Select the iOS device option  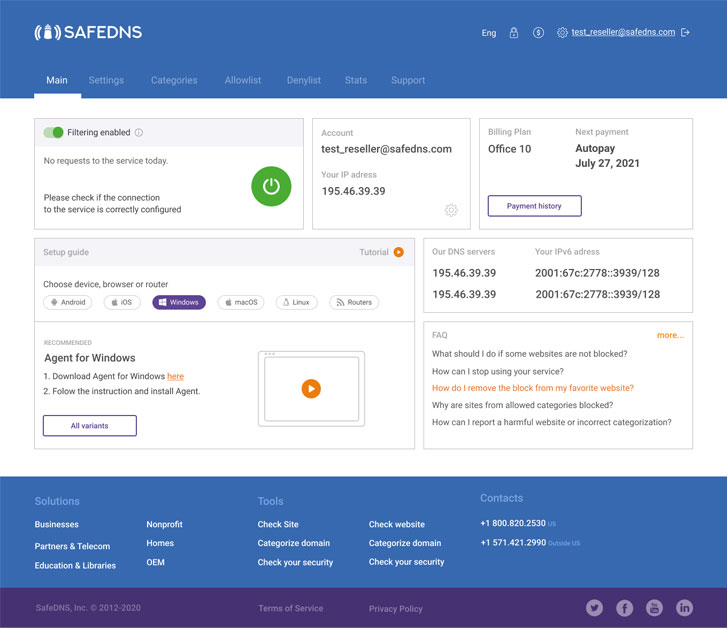(122, 302)
